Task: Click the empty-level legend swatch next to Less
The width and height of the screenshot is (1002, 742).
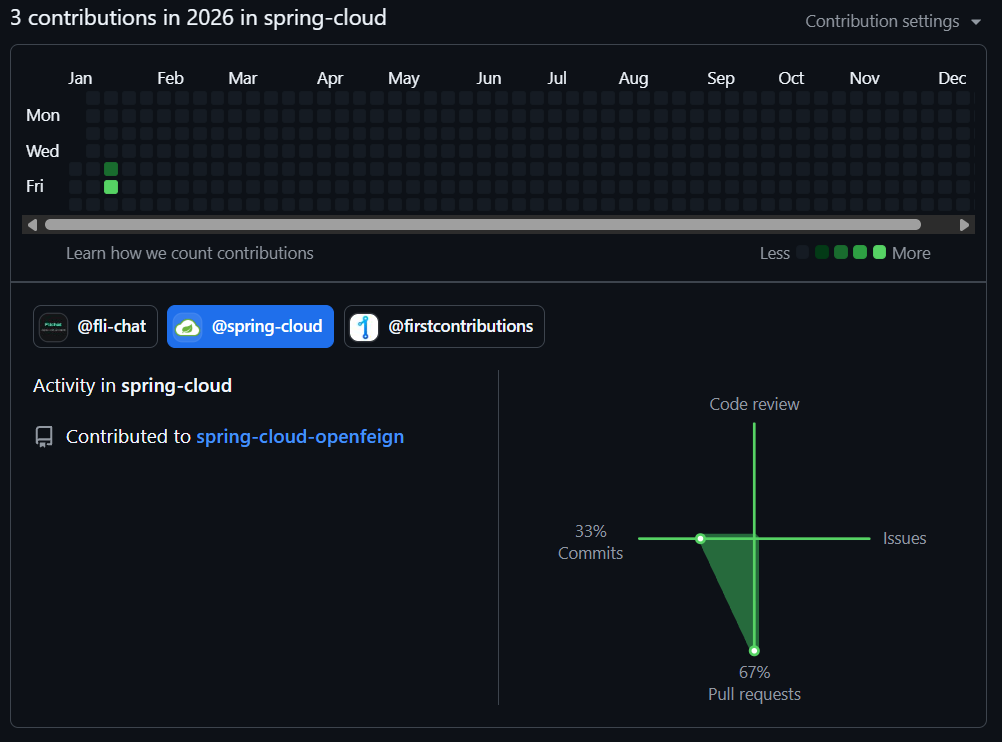Action: click(803, 252)
